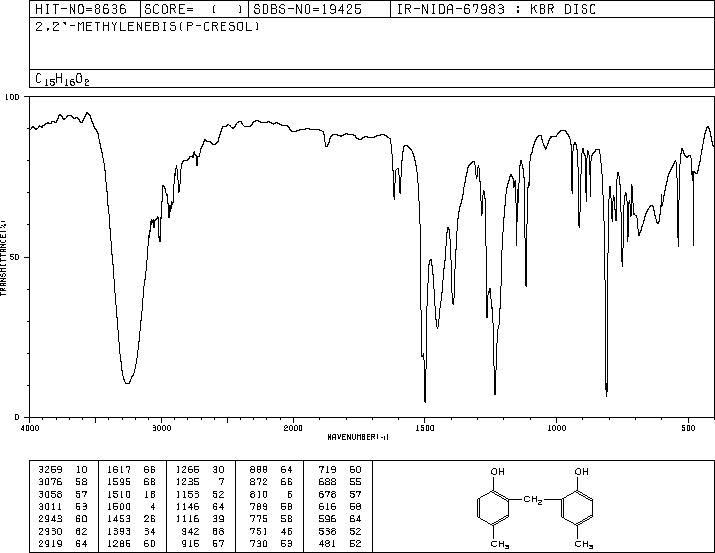715x553 pixels.
Task: Click the 2000 x-axis tick label
Action: pyautogui.click(x=293, y=428)
